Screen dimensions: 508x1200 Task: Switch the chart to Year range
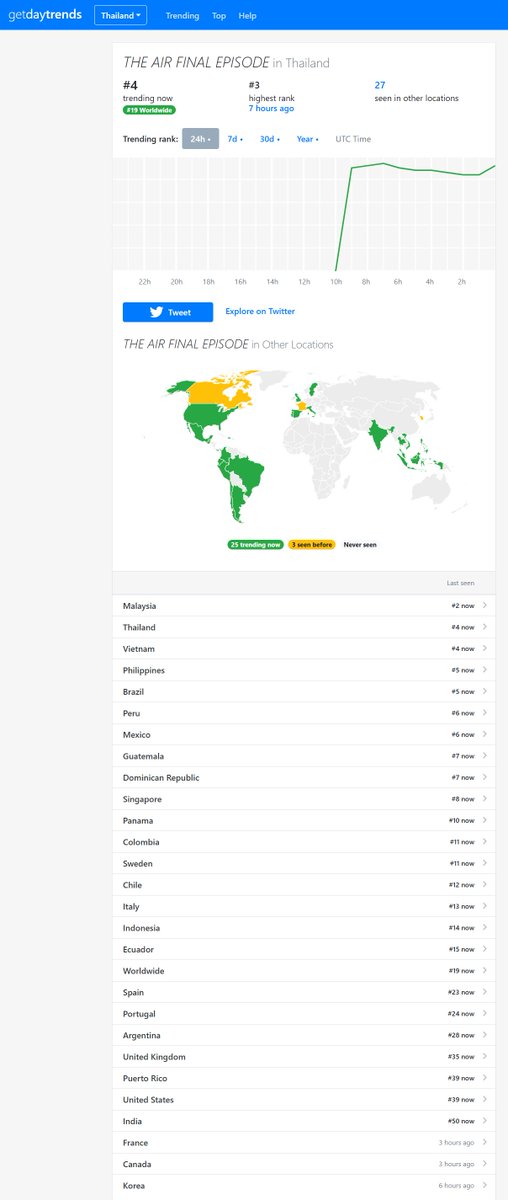coord(307,139)
